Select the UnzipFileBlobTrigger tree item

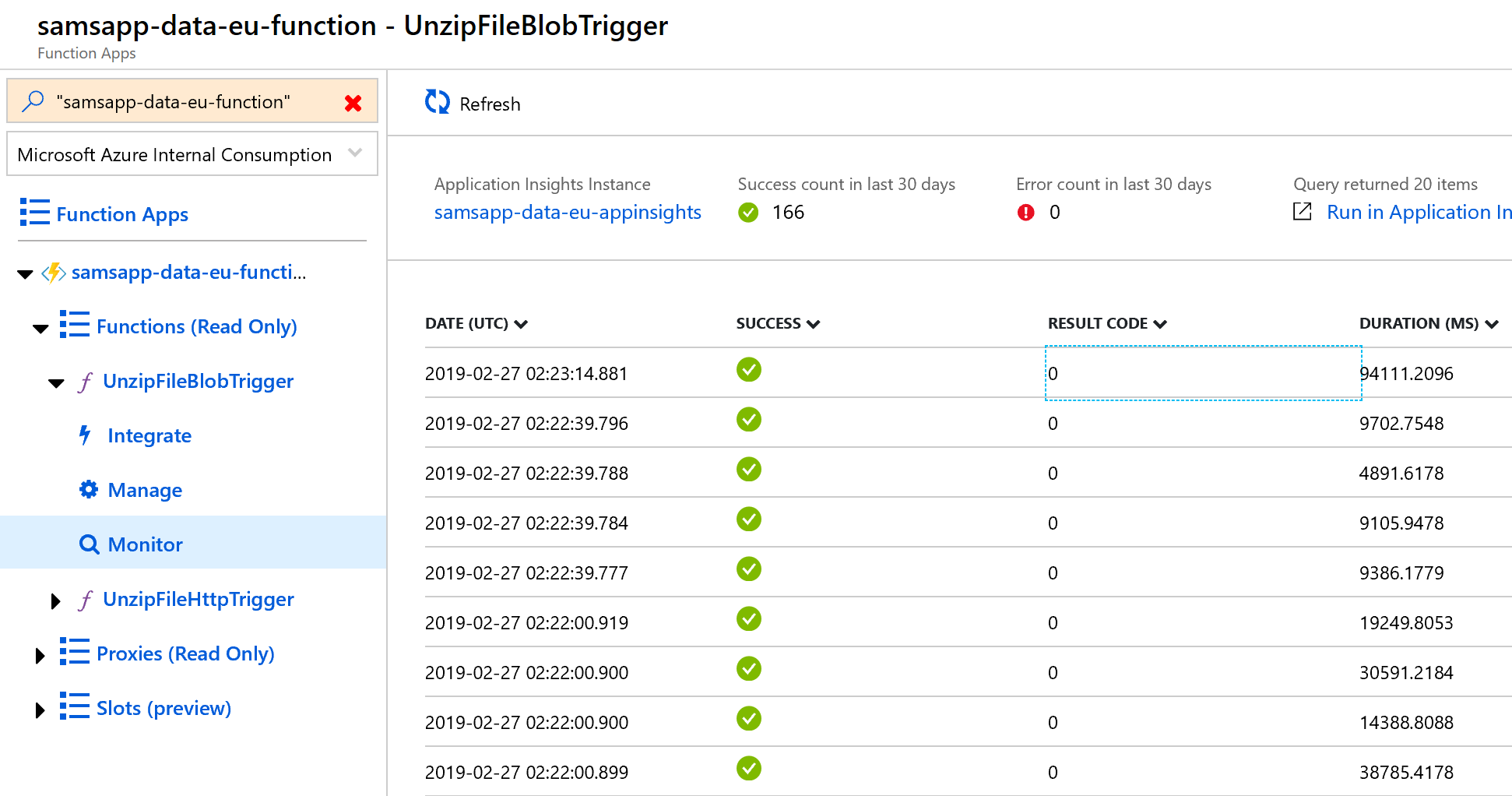click(198, 381)
